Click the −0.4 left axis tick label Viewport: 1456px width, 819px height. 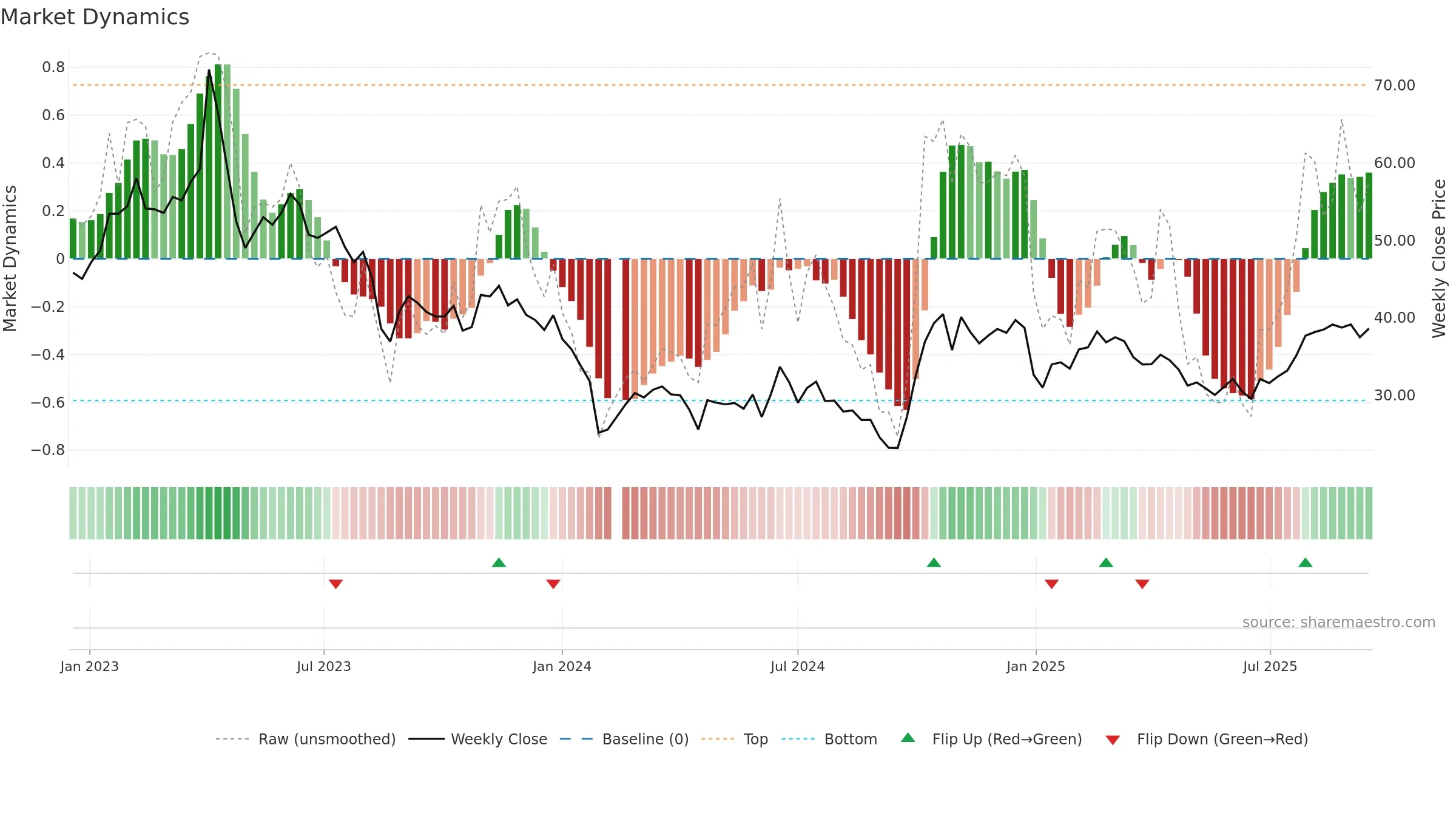pos(48,355)
